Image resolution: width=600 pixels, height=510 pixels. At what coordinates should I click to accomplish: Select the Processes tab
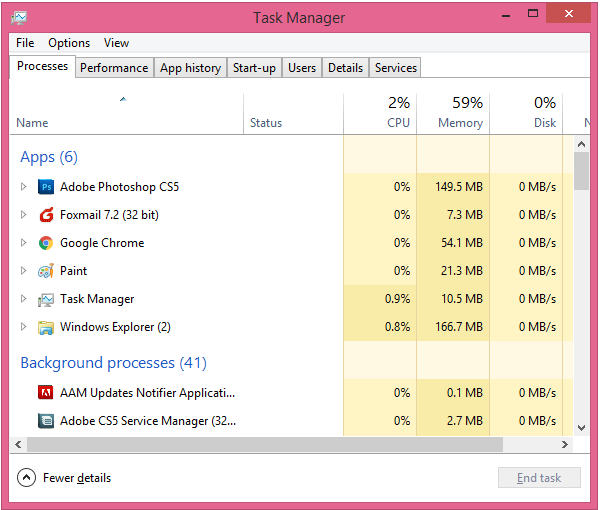[x=42, y=66]
